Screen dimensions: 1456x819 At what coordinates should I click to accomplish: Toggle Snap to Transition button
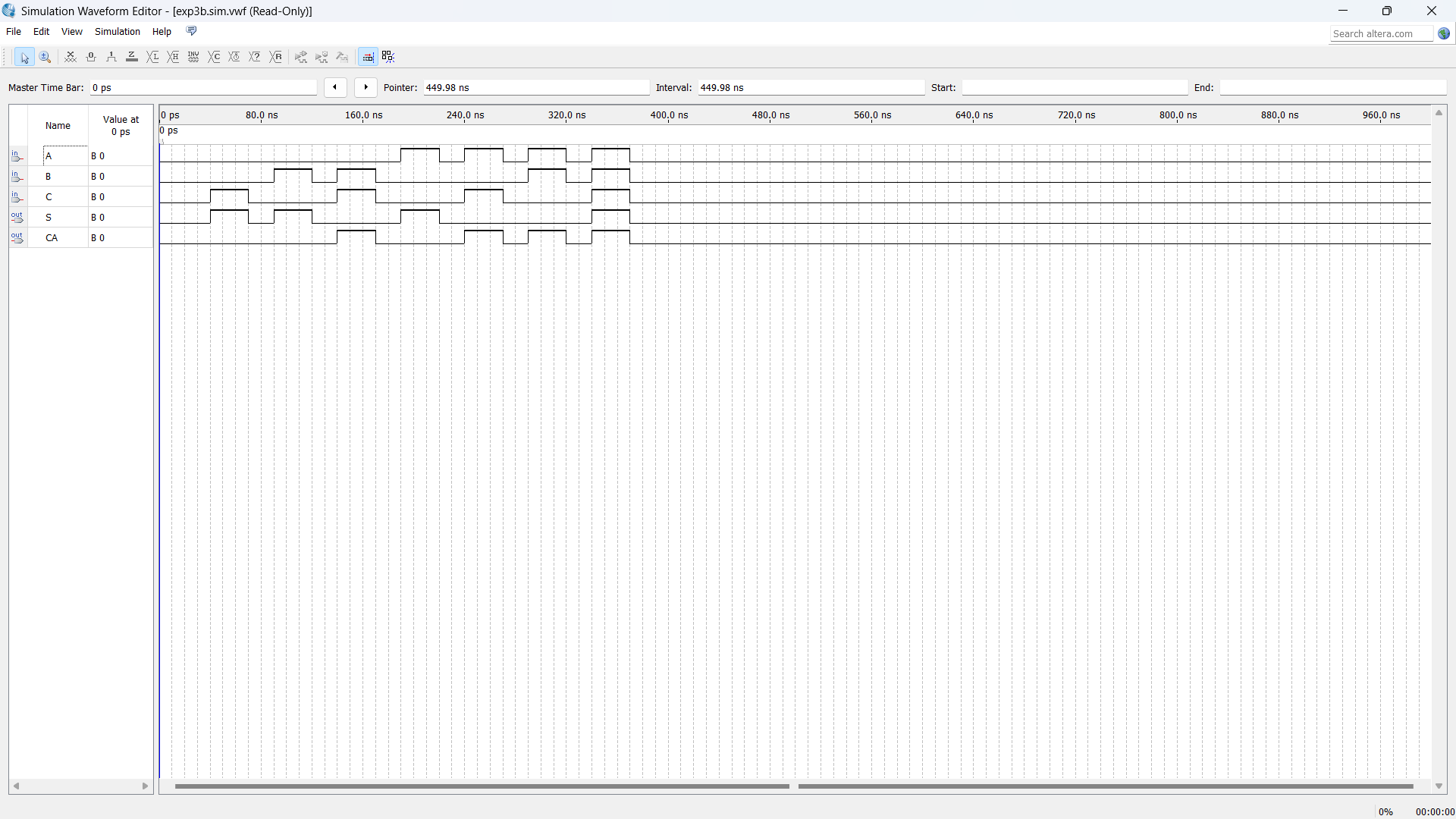click(388, 57)
